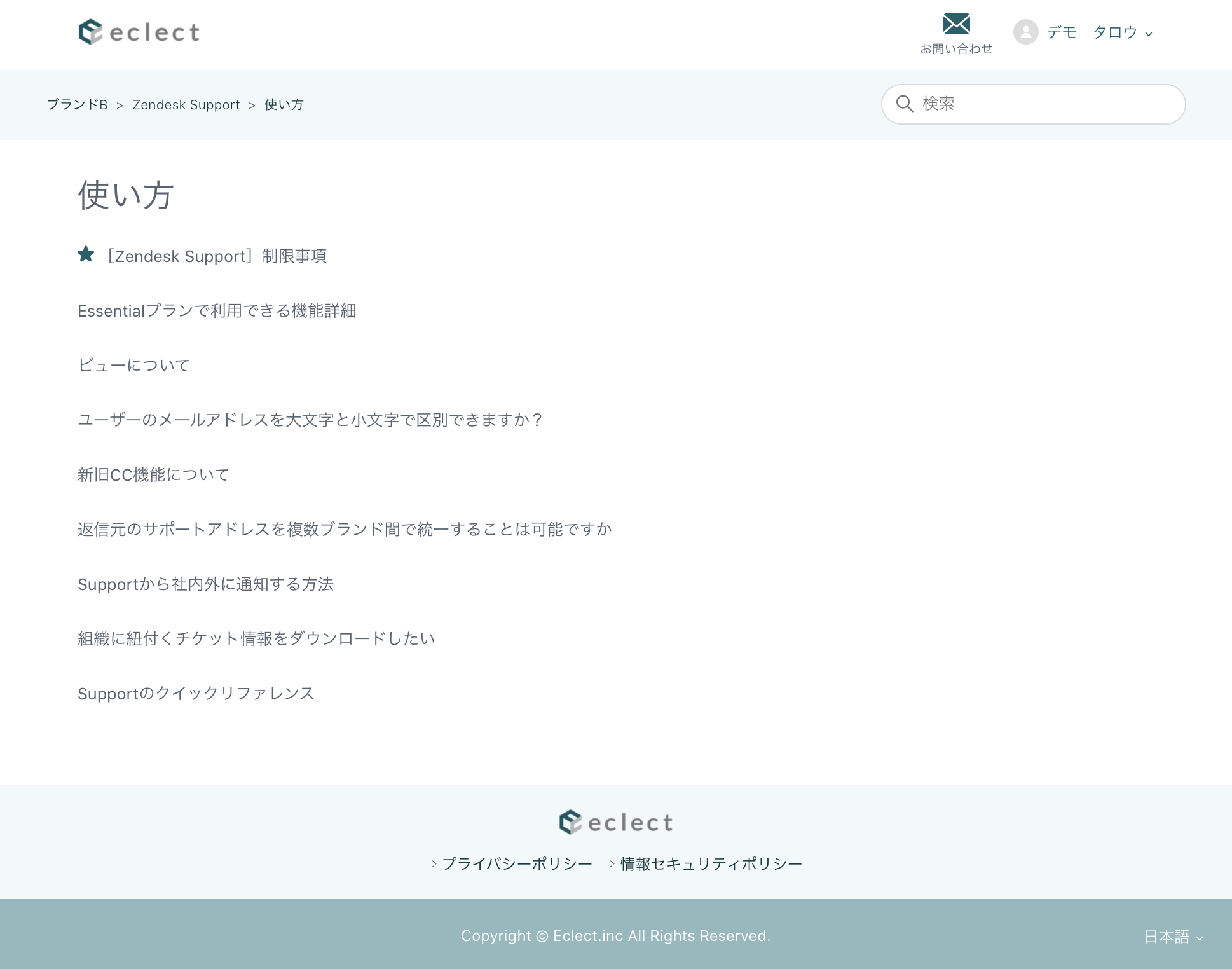This screenshot has height=969, width=1232.
Task: Select the 使い方 breadcrumb item
Action: click(284, 104)
